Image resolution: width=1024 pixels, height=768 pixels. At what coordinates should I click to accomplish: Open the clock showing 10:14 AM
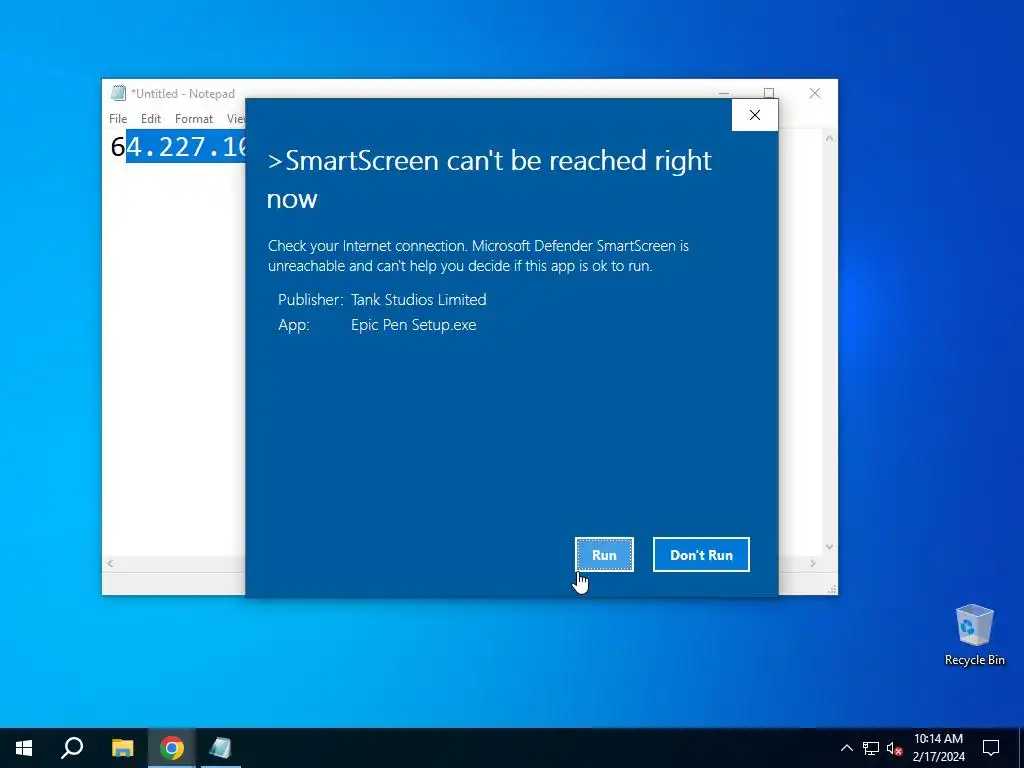click(938, 748)
